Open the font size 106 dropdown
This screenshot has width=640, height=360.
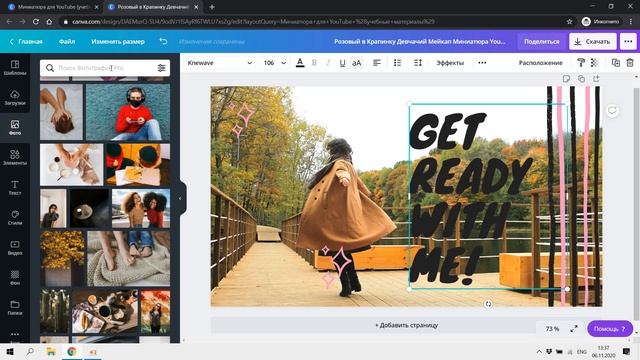tap(275, 63)
